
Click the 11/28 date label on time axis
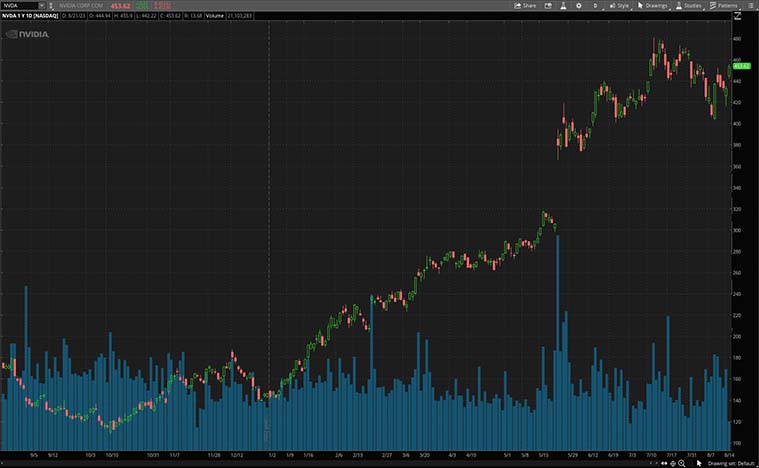pyautogui.click(x=214, y=455)
